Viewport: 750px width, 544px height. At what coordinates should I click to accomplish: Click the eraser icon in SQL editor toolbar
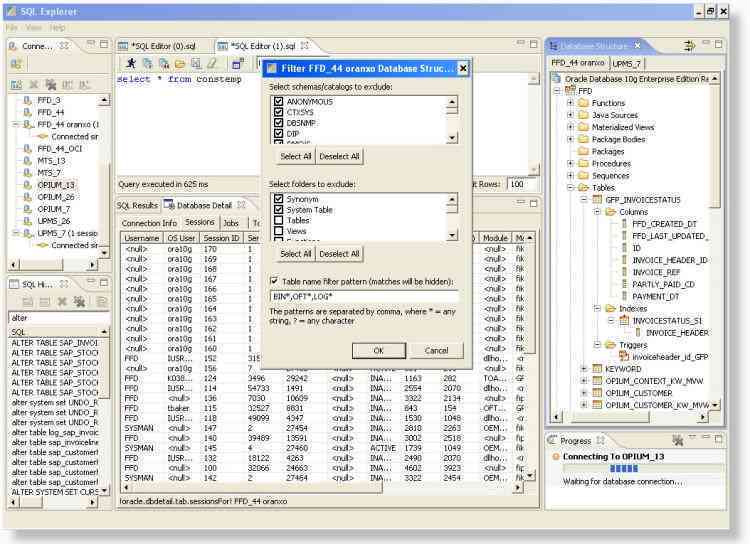[212, 64]
